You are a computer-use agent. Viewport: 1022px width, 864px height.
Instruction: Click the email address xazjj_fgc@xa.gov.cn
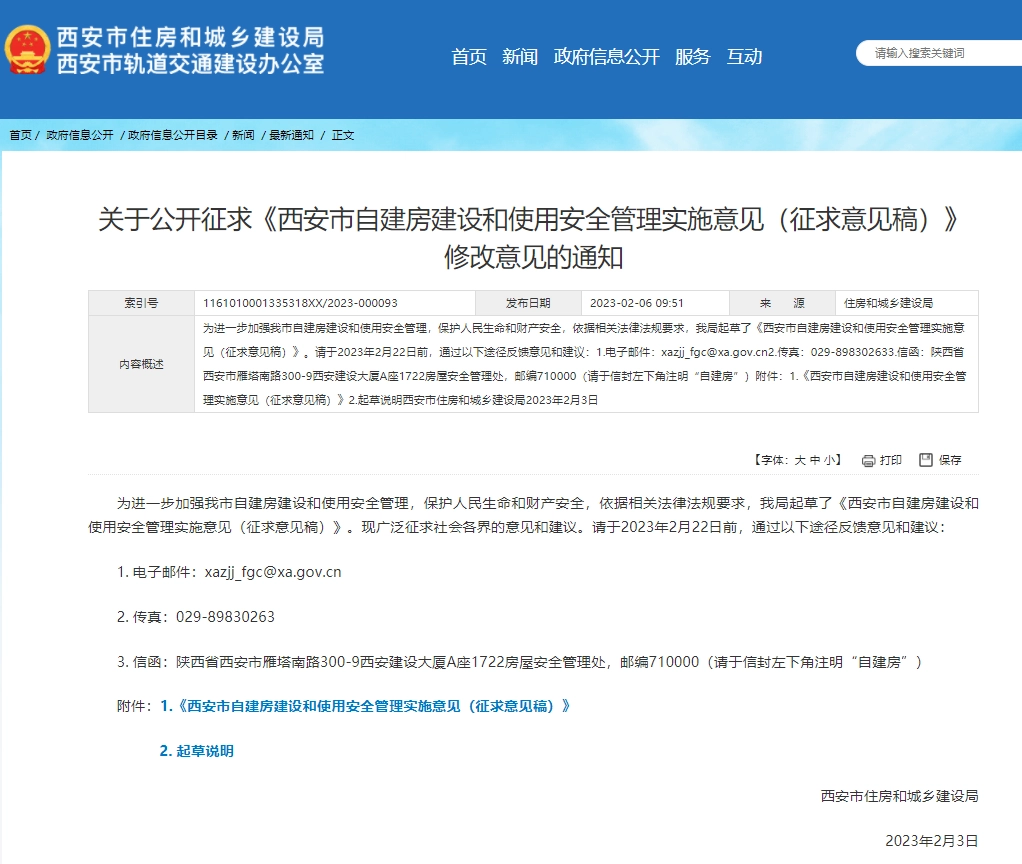click(276, 572)
